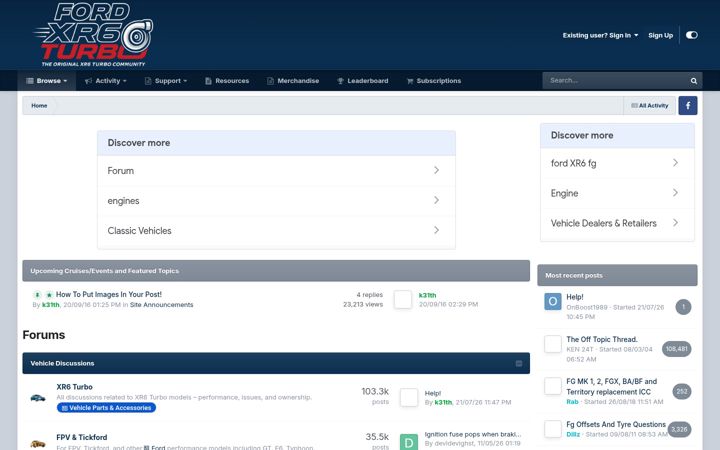Image resolution: width=720 pixels, height=450 pixels.
Task: Click the pinned icon beside How To Put Images
Action: [37, 295]
